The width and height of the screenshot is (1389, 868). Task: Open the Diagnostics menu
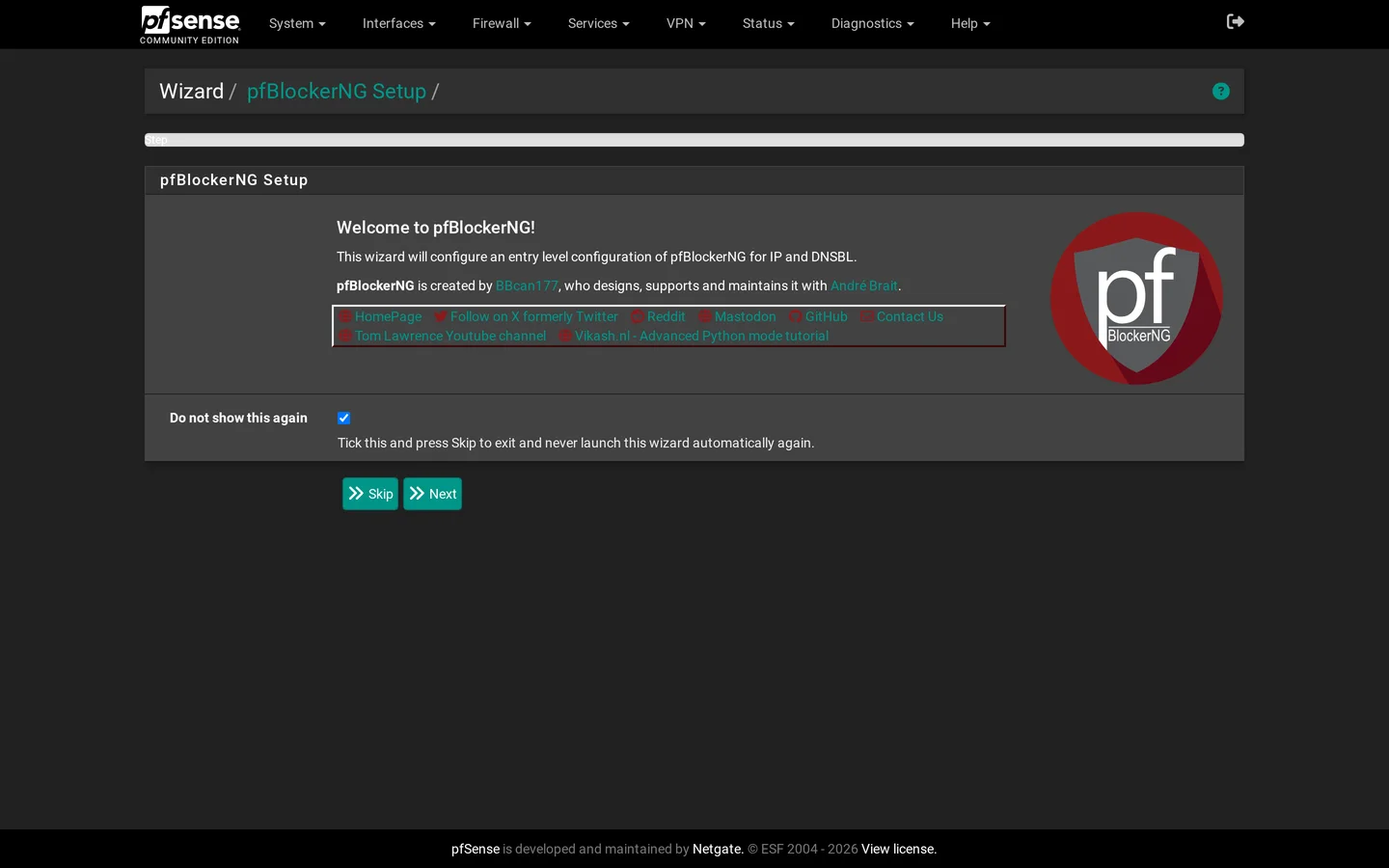click(872, 23)
